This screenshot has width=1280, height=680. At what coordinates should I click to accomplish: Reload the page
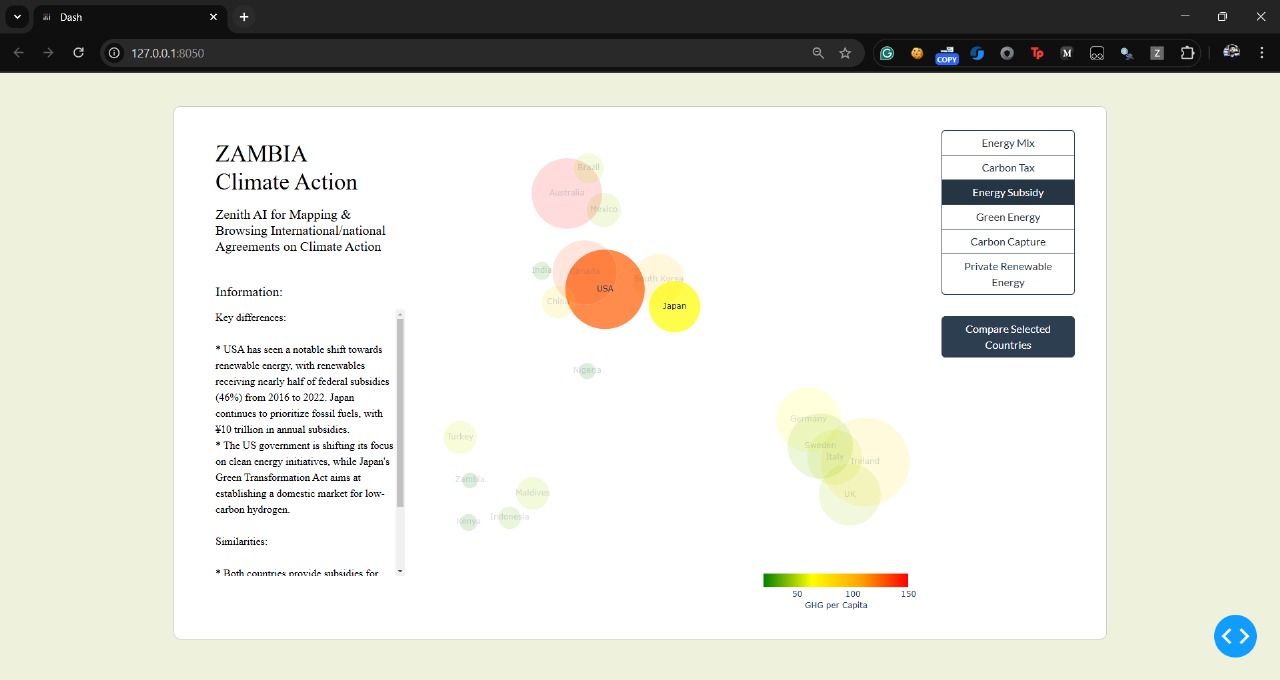click(79, 53)
